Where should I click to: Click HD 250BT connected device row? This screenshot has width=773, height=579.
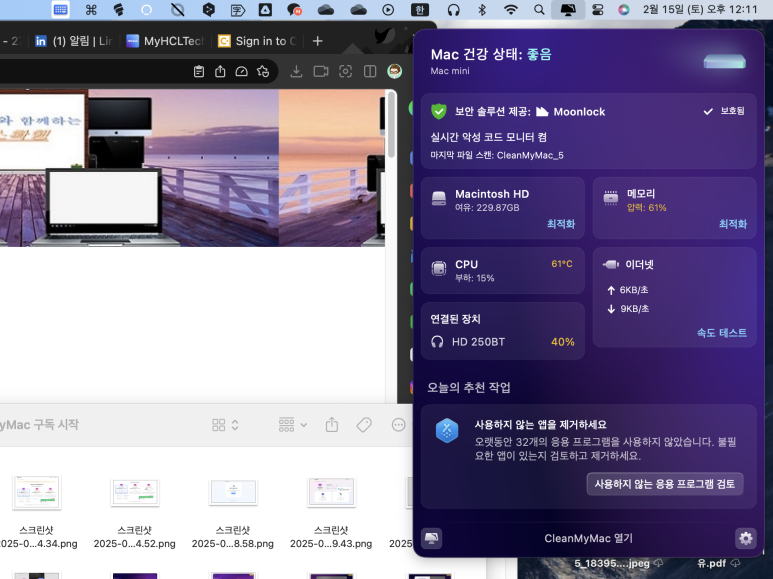pyautogui.click(x=503, y=342)
